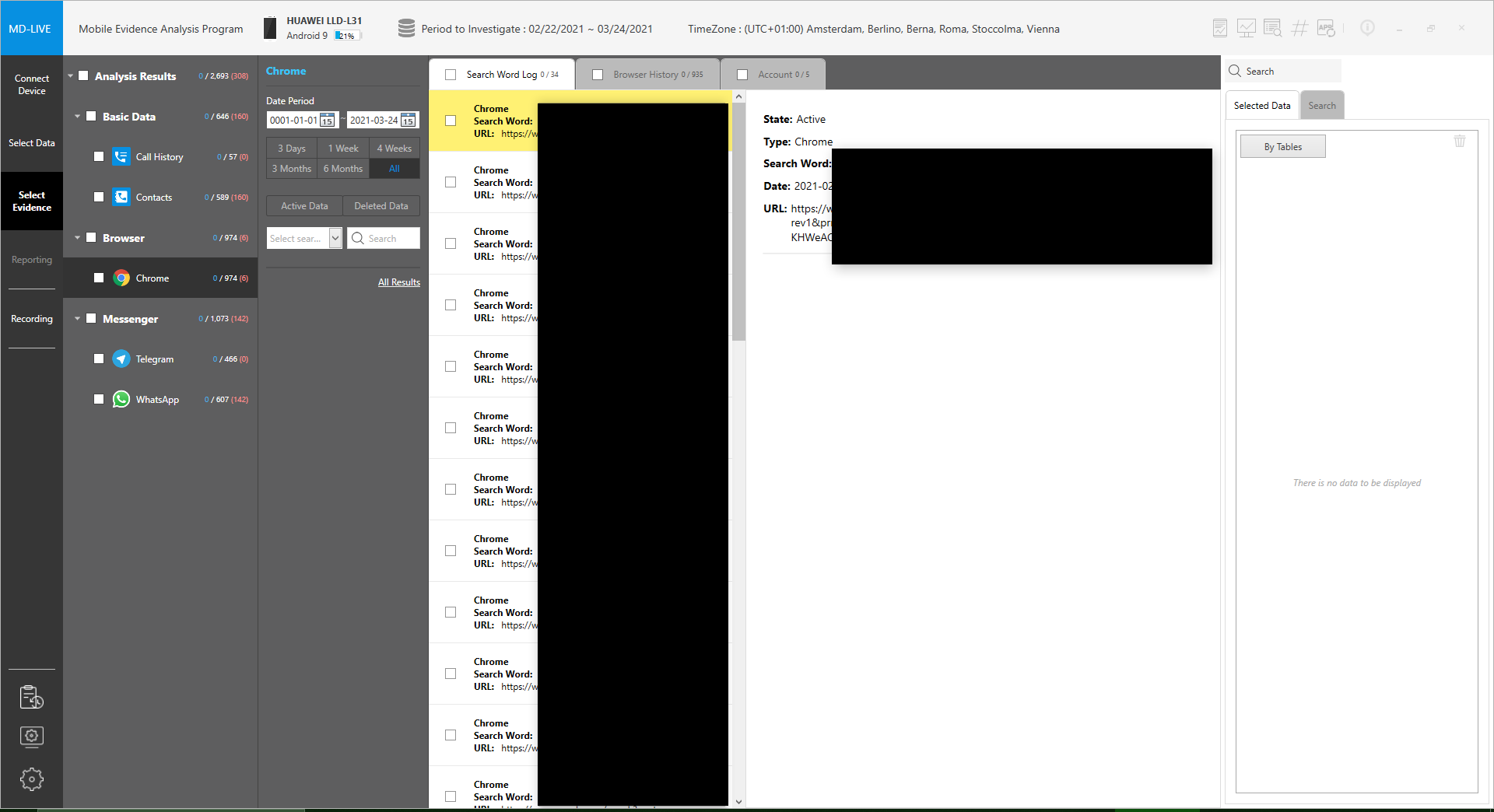The height and width of the screenshot is (812, 1494).
Task: Click the results list scrollbar thumb
Action: pos(738,222)
